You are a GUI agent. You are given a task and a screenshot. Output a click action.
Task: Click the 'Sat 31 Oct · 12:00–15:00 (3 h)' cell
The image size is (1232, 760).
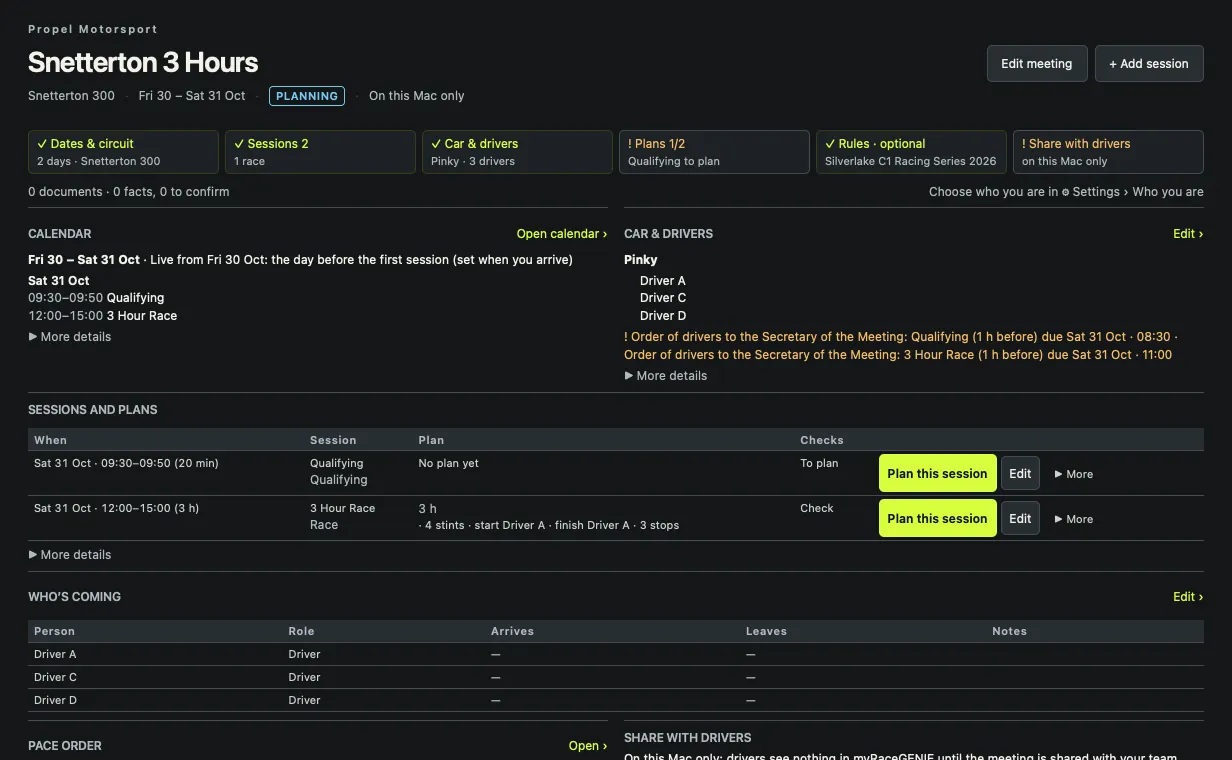(117, 509)
